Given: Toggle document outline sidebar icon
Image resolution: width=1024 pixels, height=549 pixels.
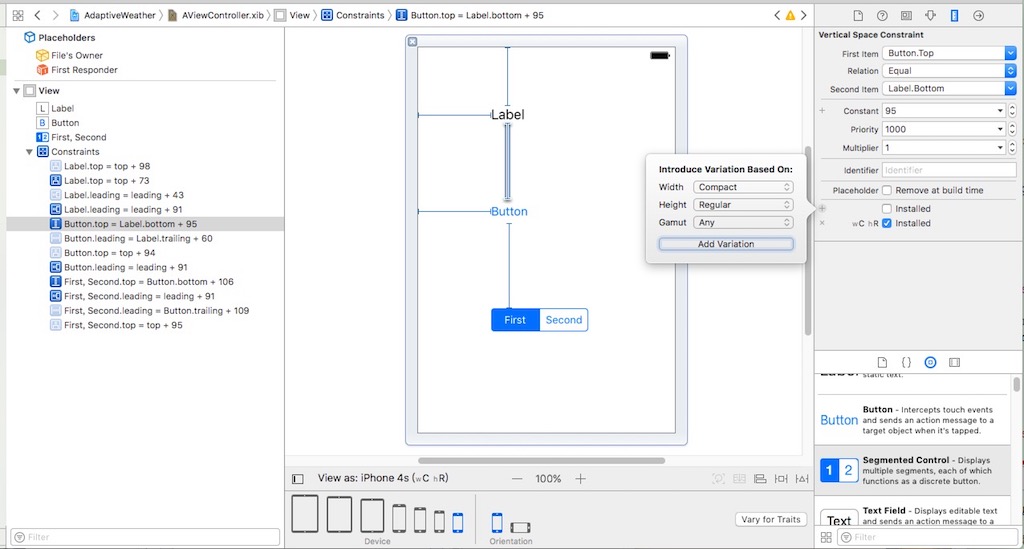Looking at the screenshot, I should 297,479.
